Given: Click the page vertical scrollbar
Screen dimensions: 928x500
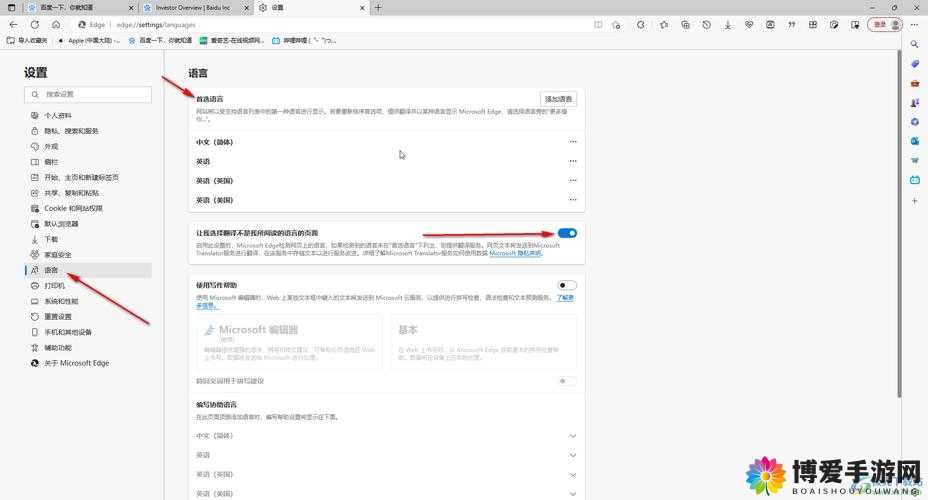Looking at the screenshot, I should click(x=899, y=225).
